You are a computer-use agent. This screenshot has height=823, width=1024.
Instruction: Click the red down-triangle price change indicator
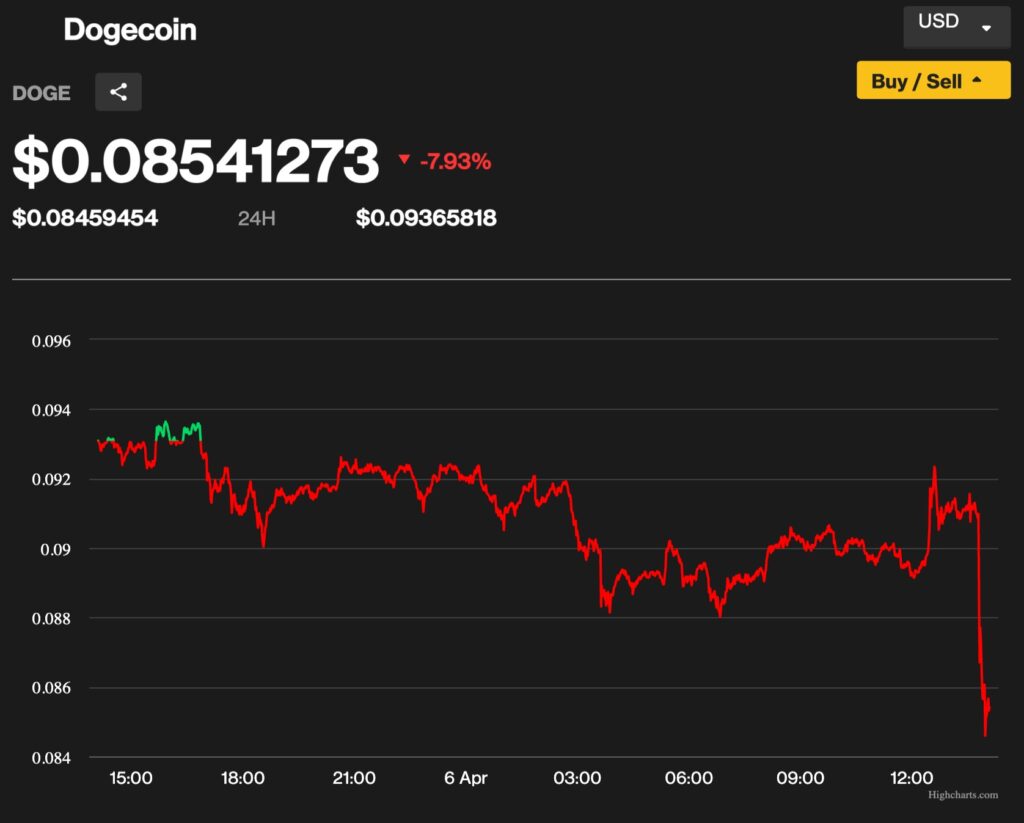point(404,160)
